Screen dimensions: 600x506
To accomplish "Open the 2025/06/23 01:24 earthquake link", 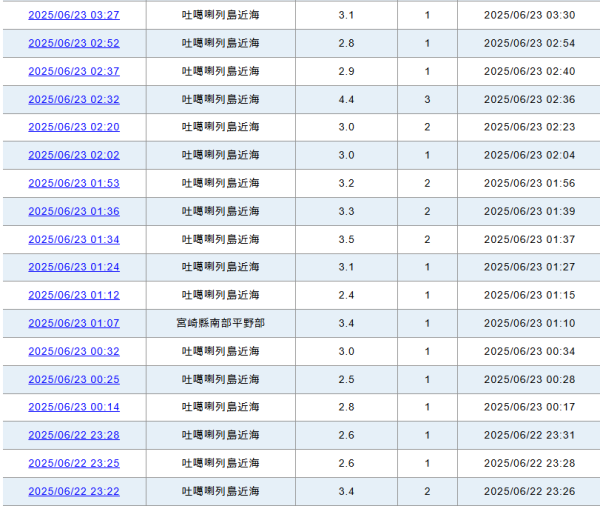I will point(74,267).
